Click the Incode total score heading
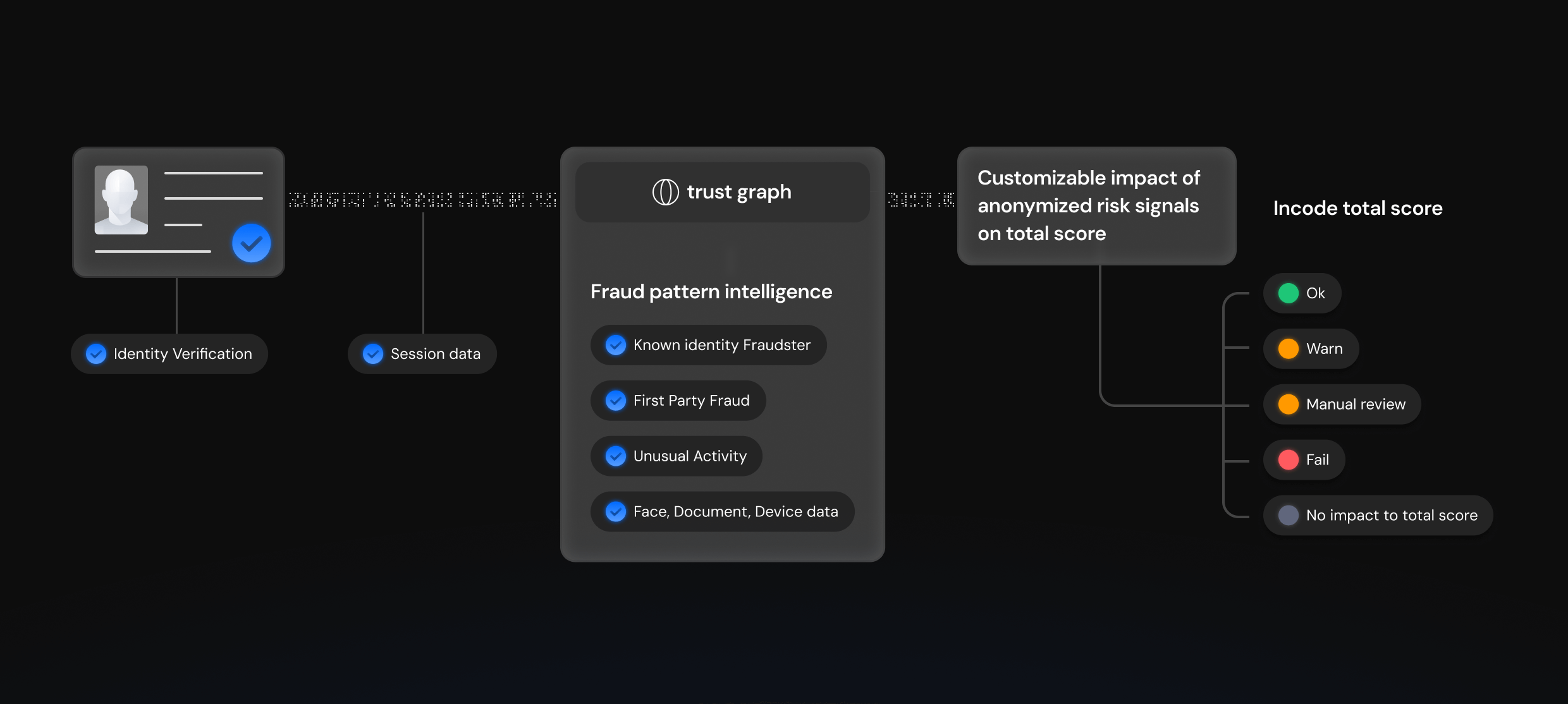The width and height of the screenshot is (1568, 704). [1357, 209]
